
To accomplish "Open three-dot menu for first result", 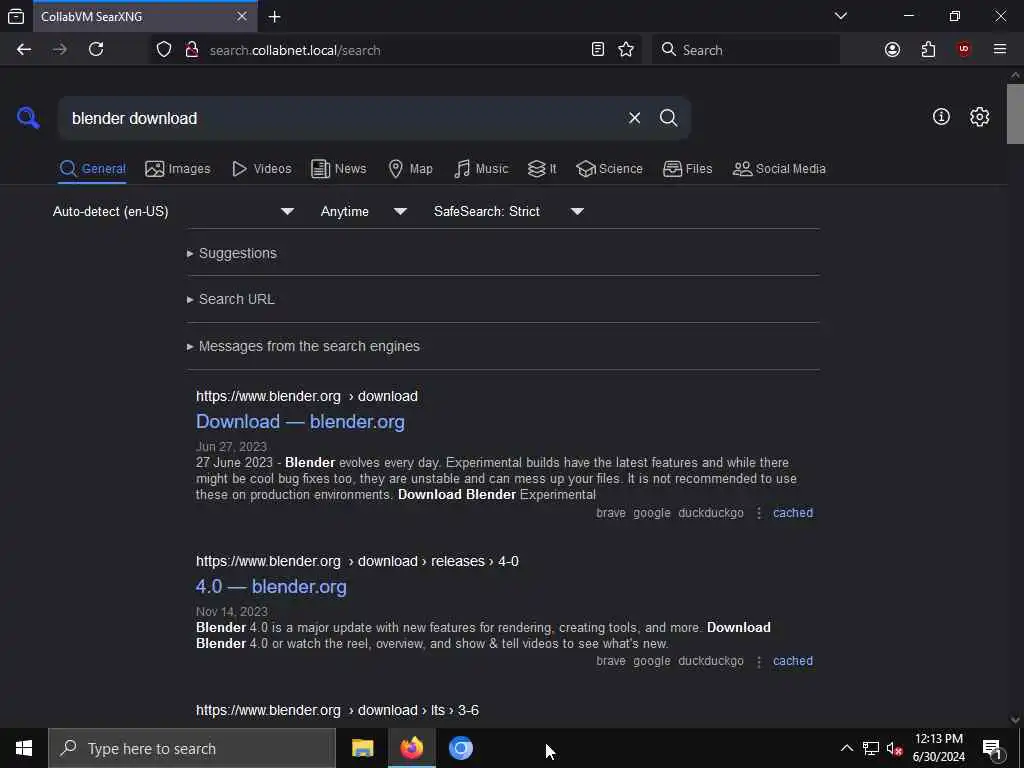I will [x=758, y=513].
